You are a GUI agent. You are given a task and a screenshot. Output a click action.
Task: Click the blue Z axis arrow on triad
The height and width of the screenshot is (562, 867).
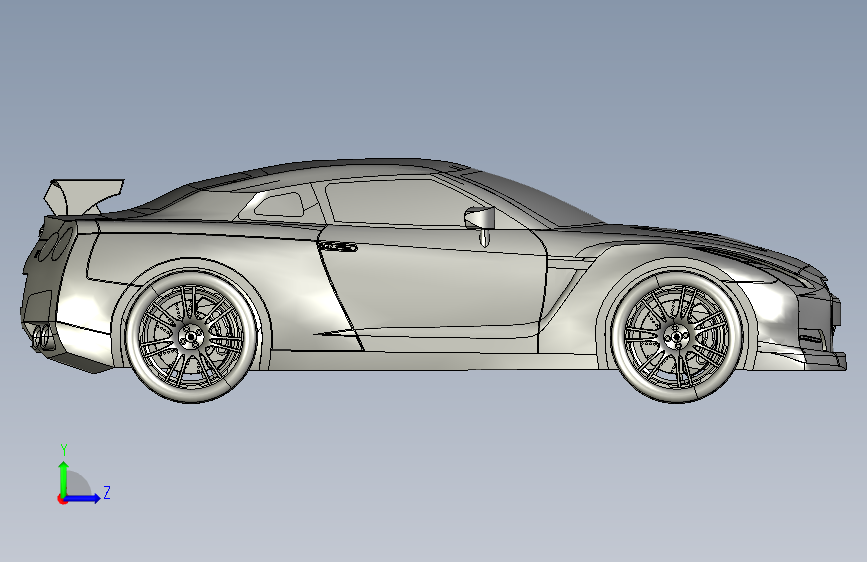tap(83, 498)
